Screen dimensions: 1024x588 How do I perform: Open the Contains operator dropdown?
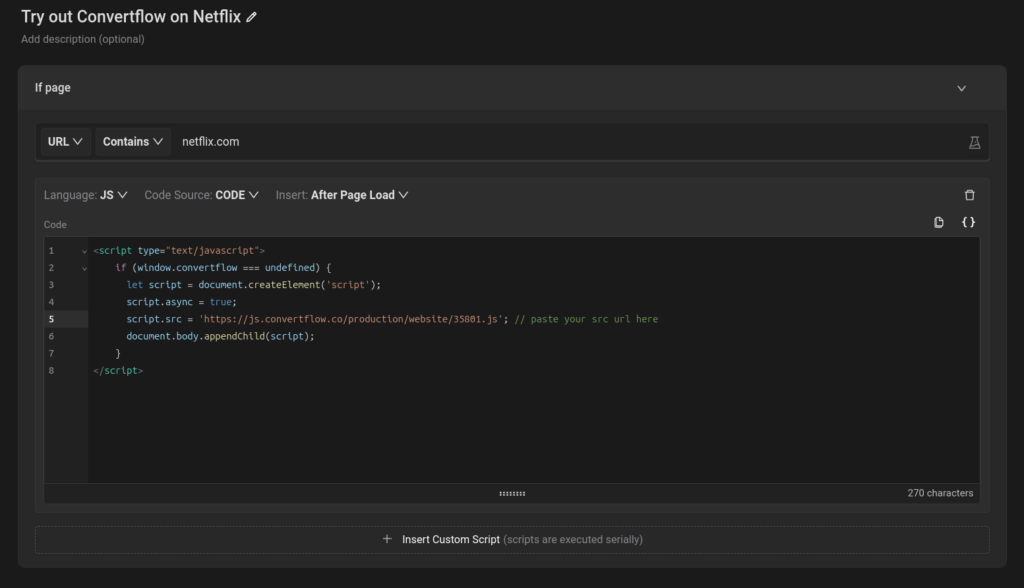point(133,142)
